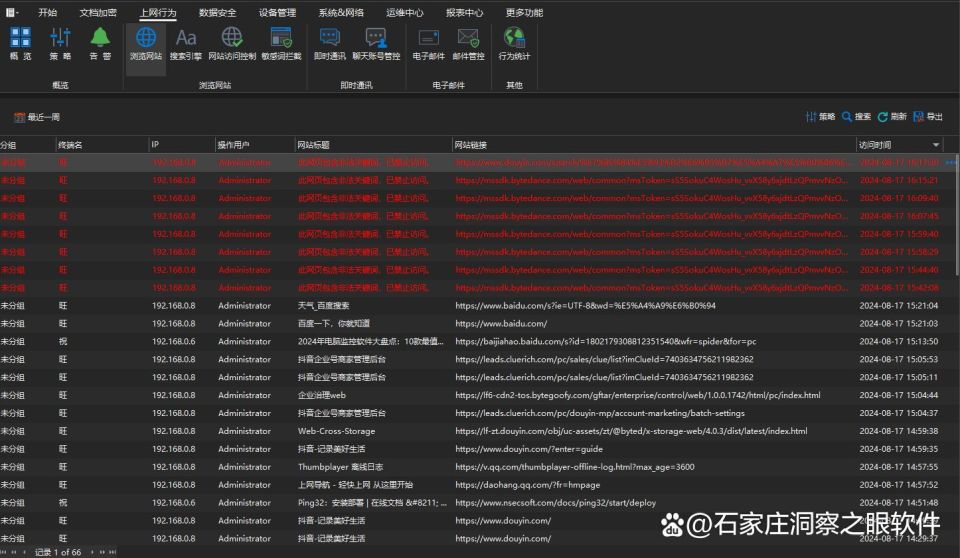960x558 pixels.
Task: Sort by the IP column header
Action: tap(181, 145)
